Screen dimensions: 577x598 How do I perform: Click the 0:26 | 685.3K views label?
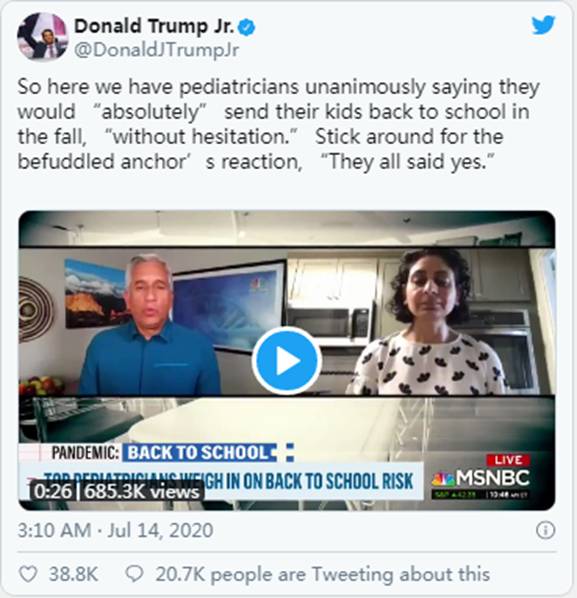[x=117, y=491]
